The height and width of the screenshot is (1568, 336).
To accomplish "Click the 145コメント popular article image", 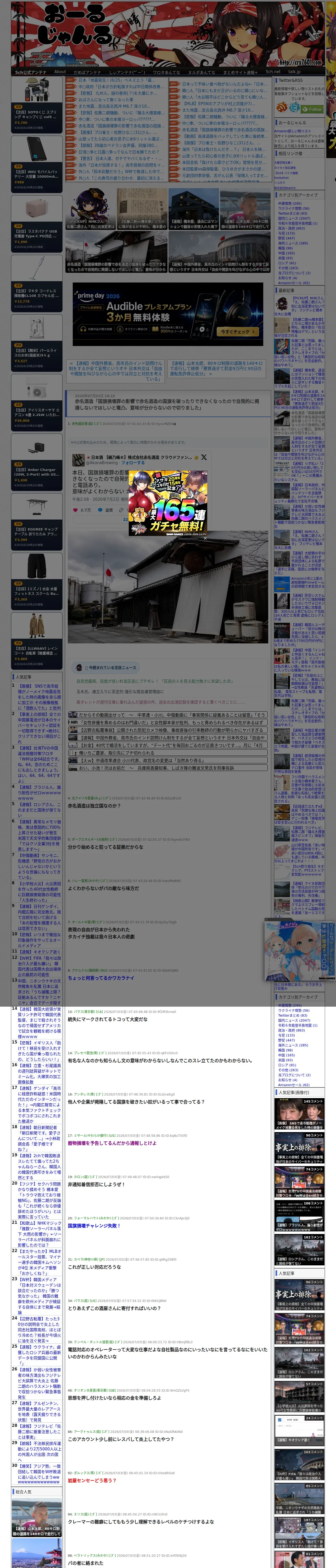I will point(299,1114).
